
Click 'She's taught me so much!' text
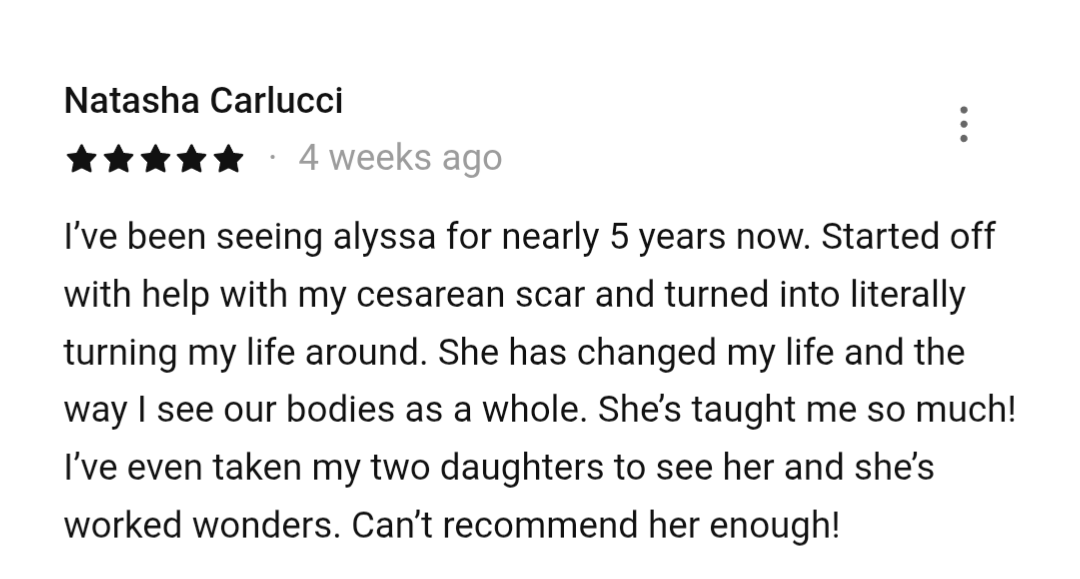[807, 410]
